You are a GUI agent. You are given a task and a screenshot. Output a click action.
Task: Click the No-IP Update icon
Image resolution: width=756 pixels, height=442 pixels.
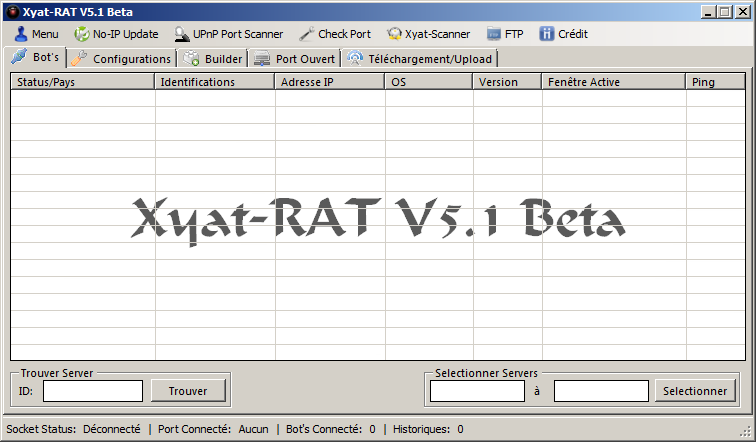pyautogui.click(x=82, y=34)
